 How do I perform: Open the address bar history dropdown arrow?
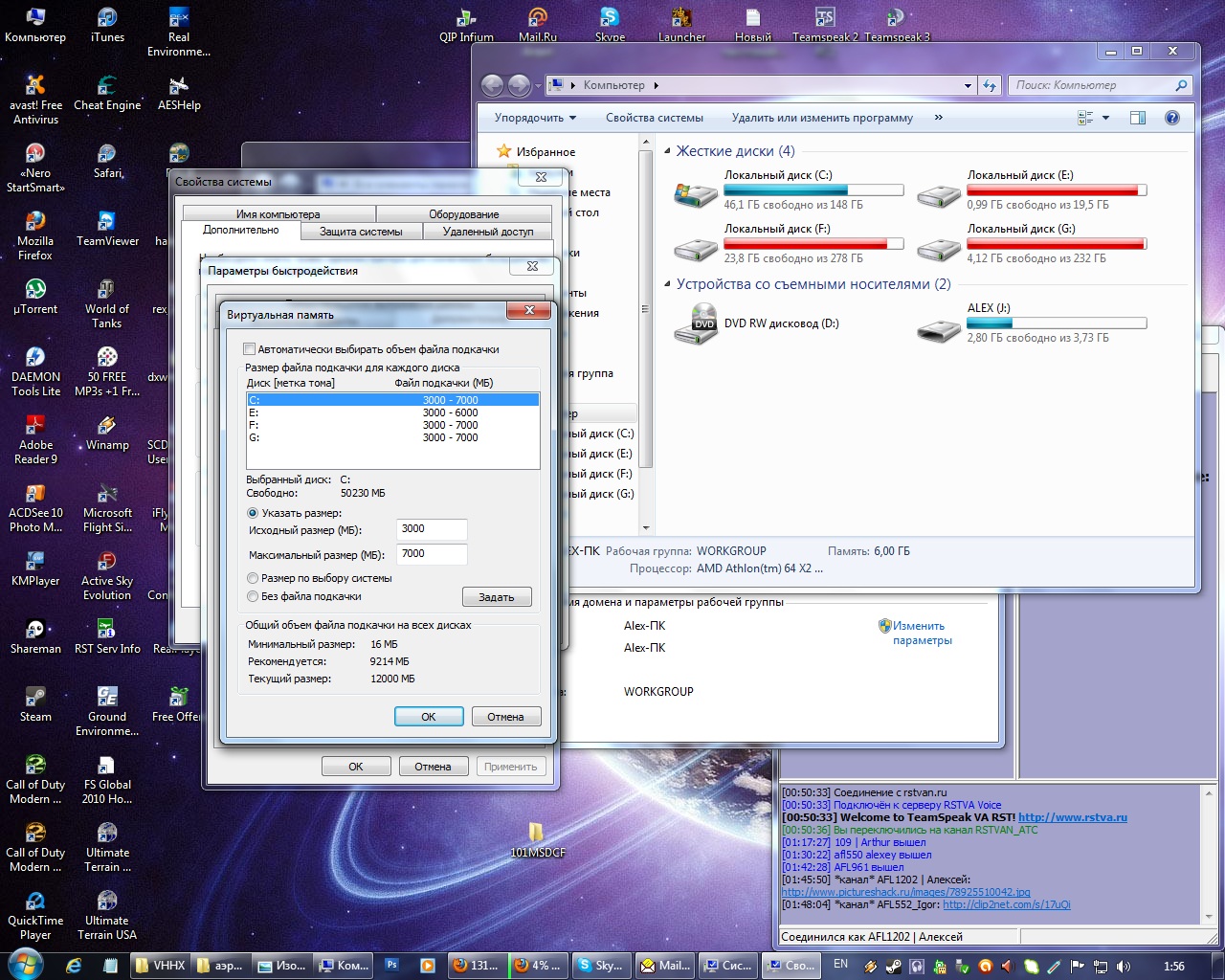(968, 85)
